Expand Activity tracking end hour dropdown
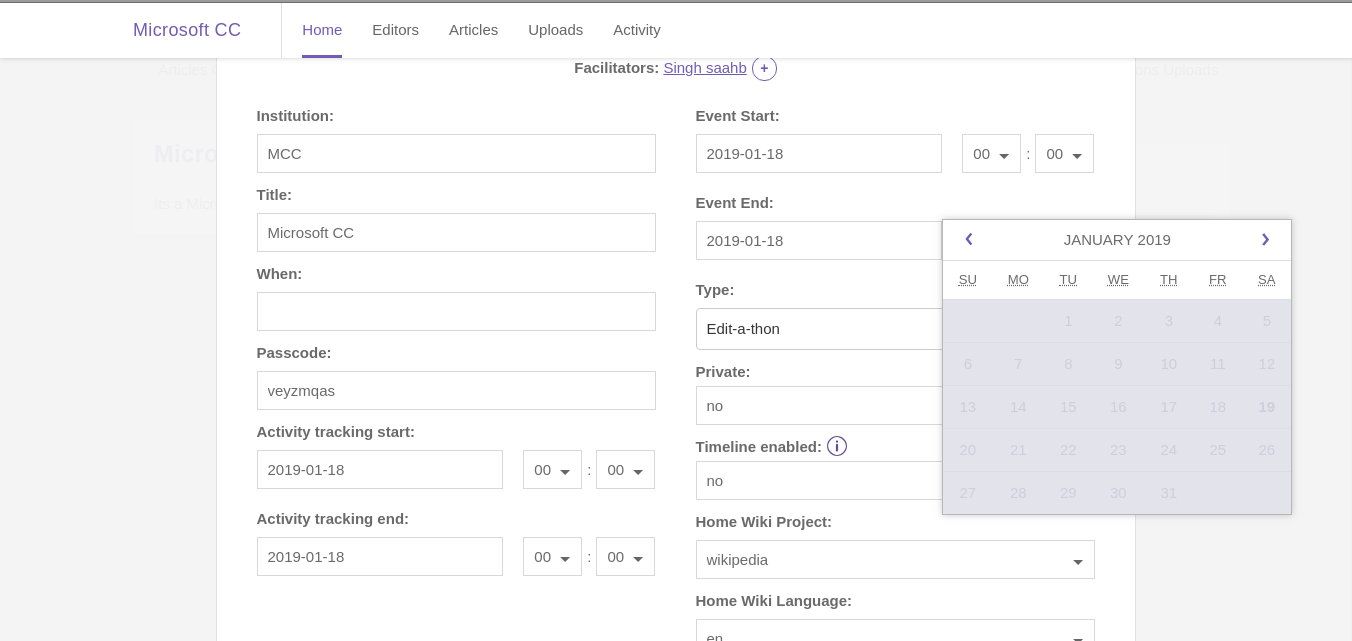The image size is (1352, 641). click(552, 557)
